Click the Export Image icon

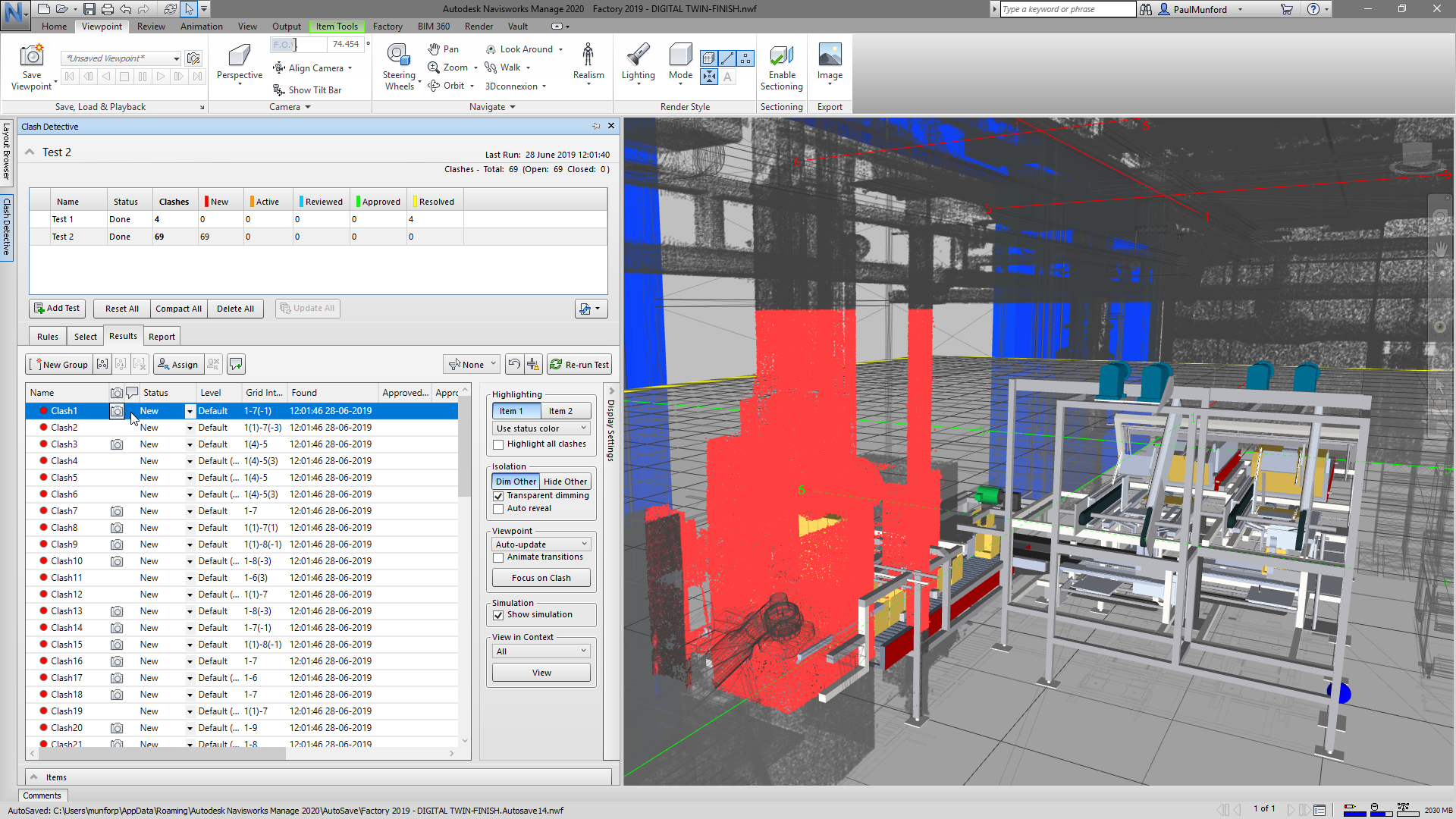[830, 56]
